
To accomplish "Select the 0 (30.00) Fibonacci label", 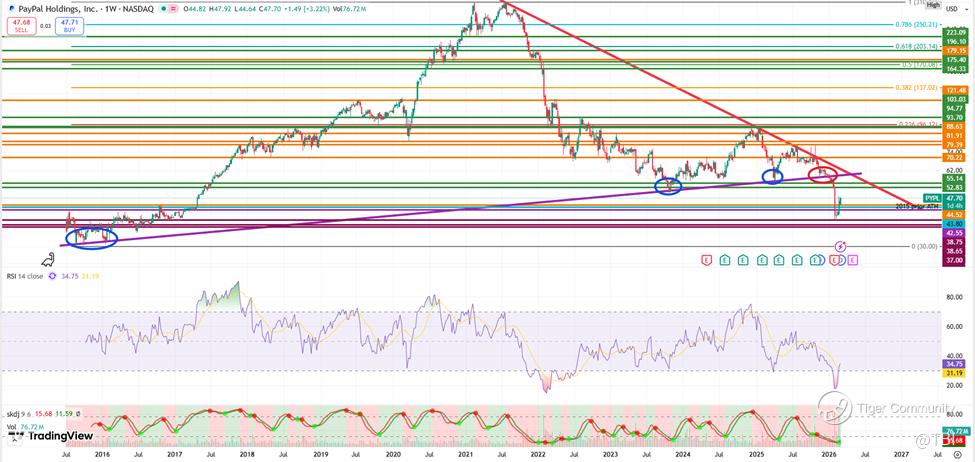I will point(924,246).
